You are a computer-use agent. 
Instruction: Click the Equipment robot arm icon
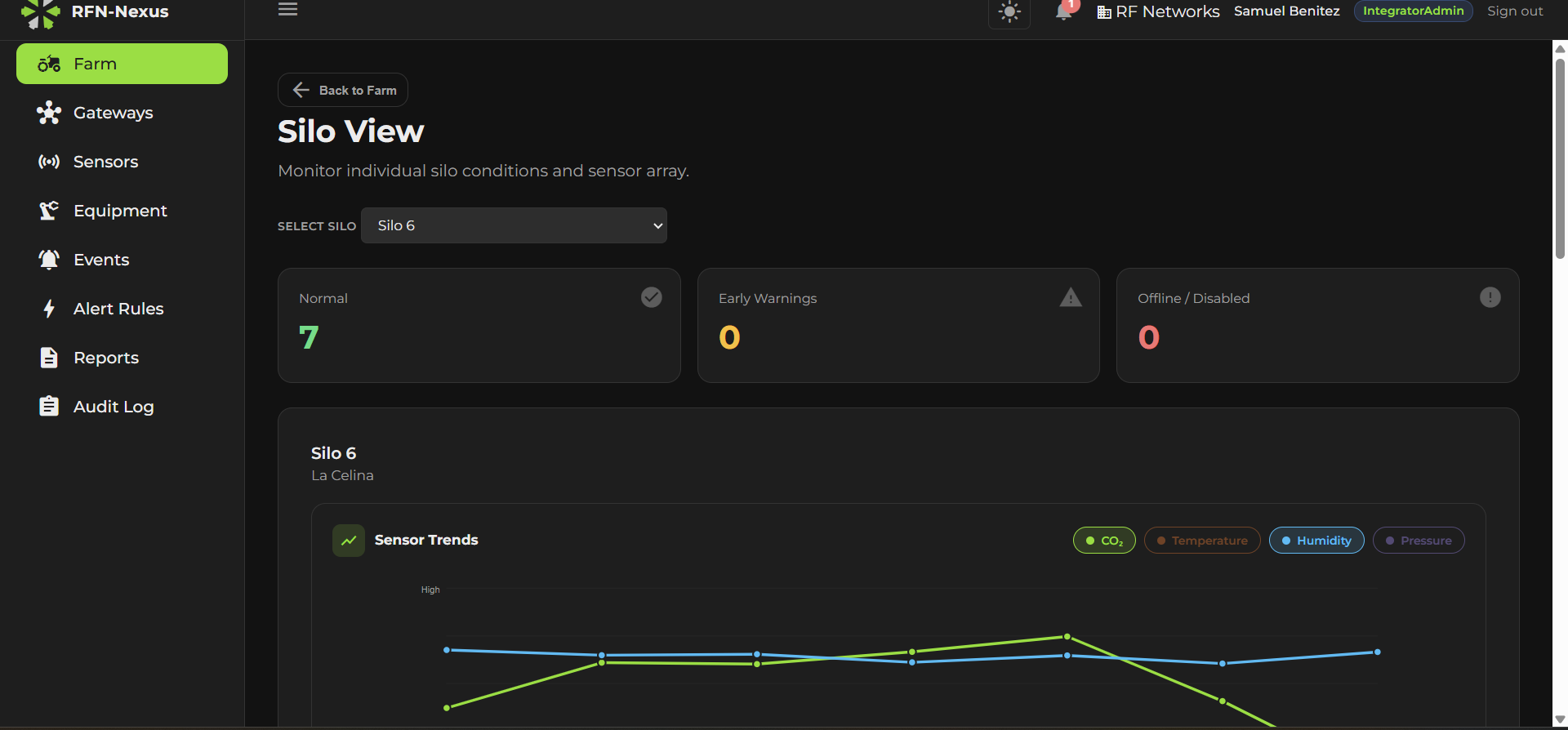coord(49,211)
